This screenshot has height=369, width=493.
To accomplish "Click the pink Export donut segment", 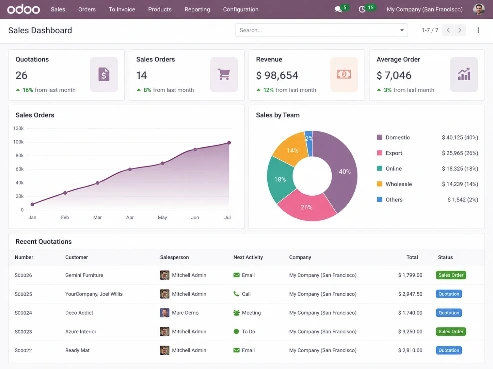I will [x=306, y=207].
